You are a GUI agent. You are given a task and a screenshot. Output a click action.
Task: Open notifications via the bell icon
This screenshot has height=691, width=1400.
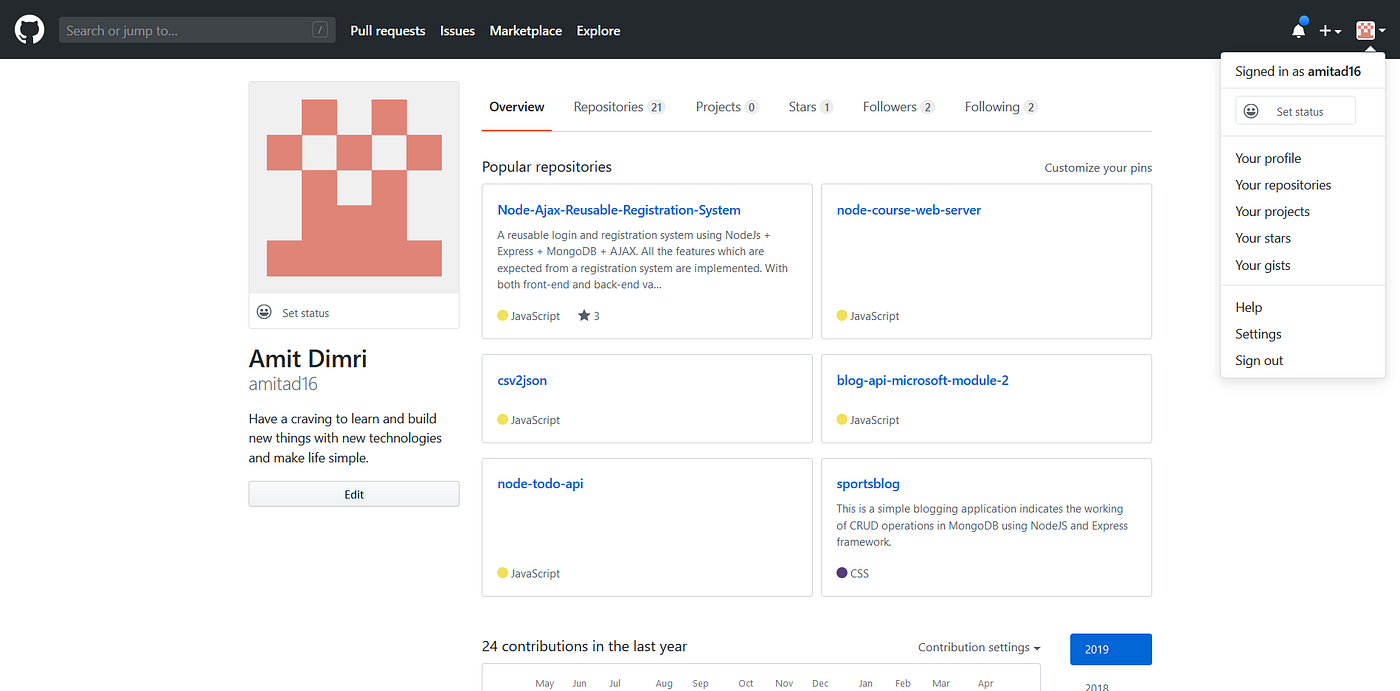[x=1298, y=30]
